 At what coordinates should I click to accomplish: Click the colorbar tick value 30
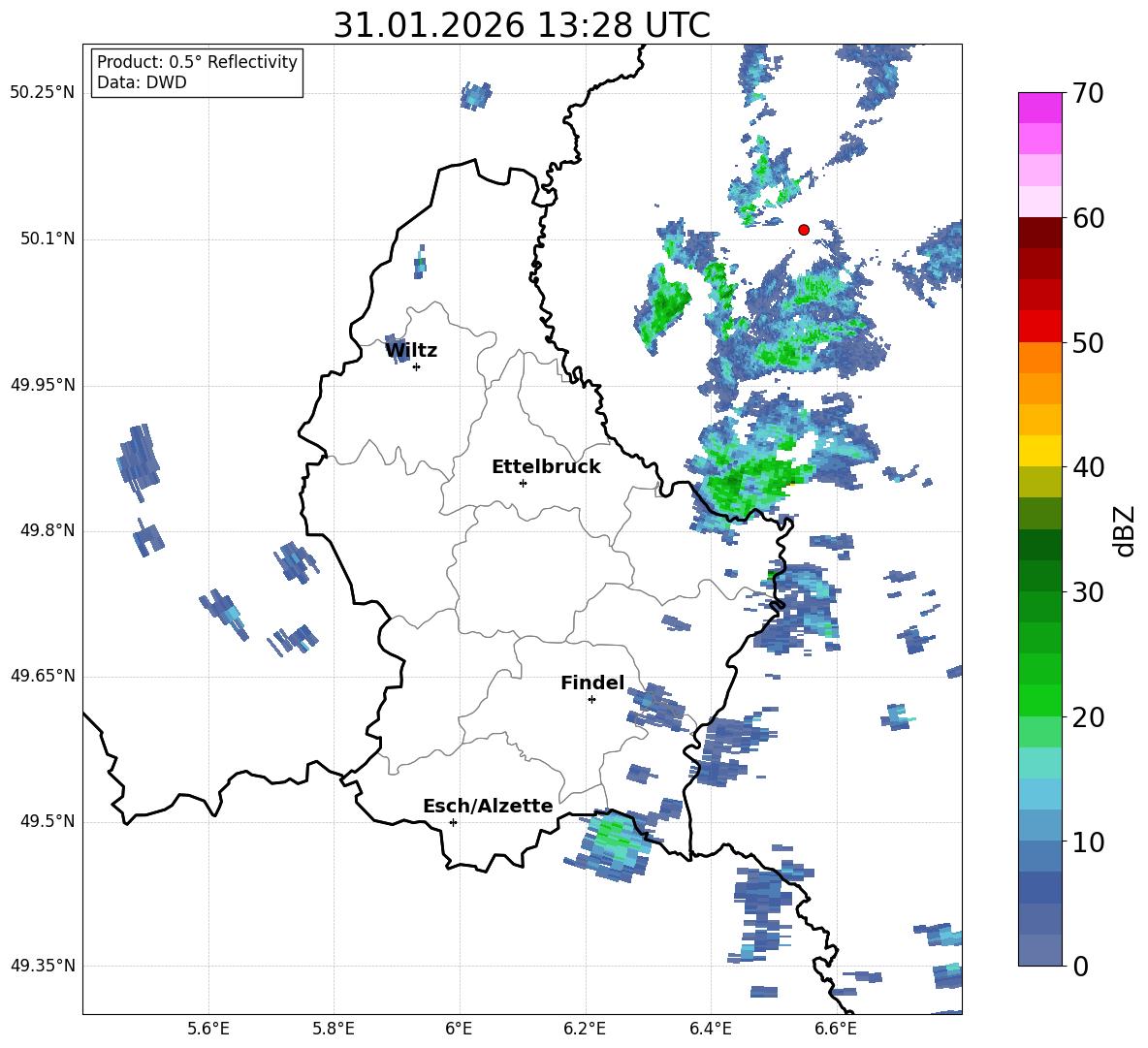[1088, 592]
